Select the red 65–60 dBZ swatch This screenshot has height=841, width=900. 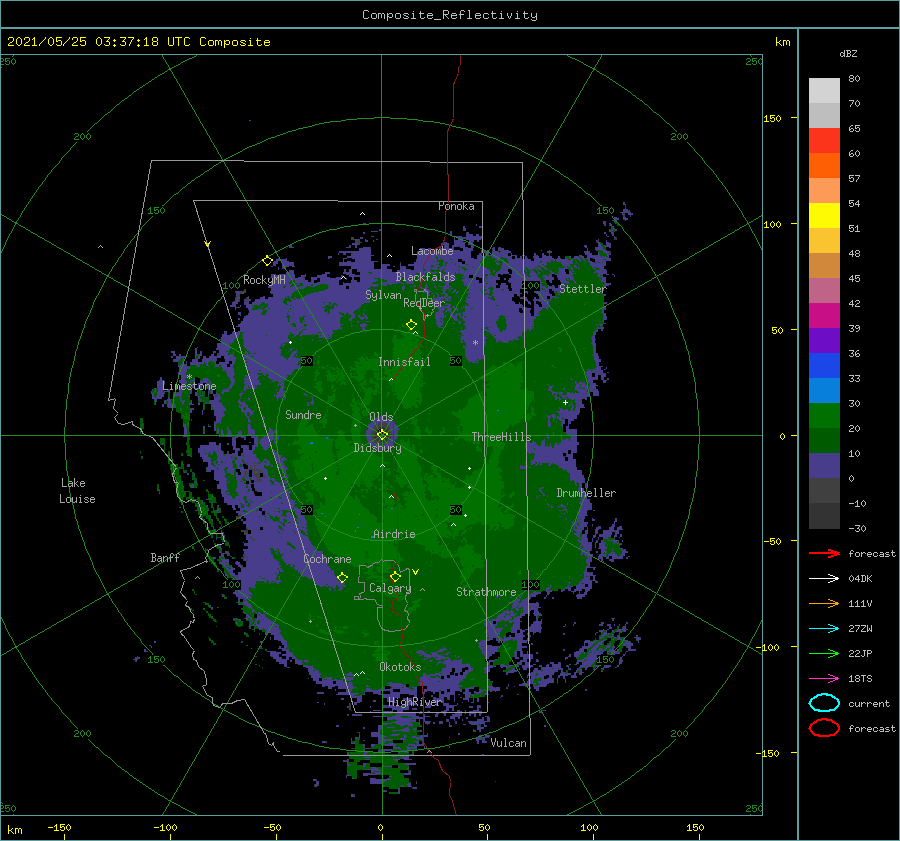point(824,141)
